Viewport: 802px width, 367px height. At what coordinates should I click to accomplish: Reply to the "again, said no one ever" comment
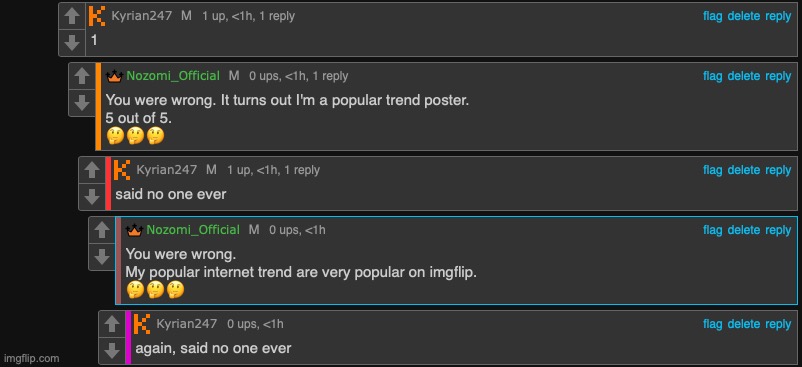(x=778, y=324)
